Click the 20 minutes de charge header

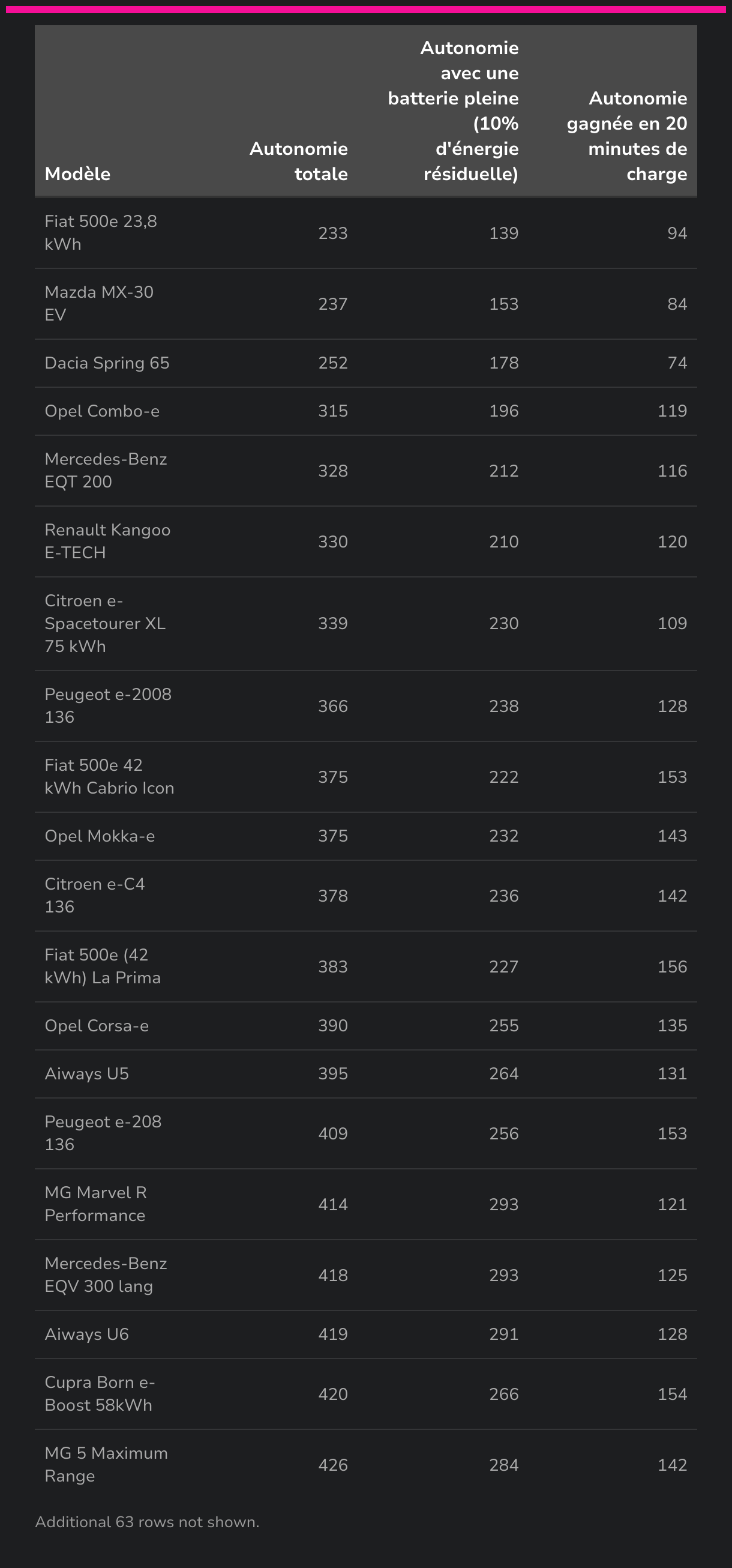tap(627, 136)
